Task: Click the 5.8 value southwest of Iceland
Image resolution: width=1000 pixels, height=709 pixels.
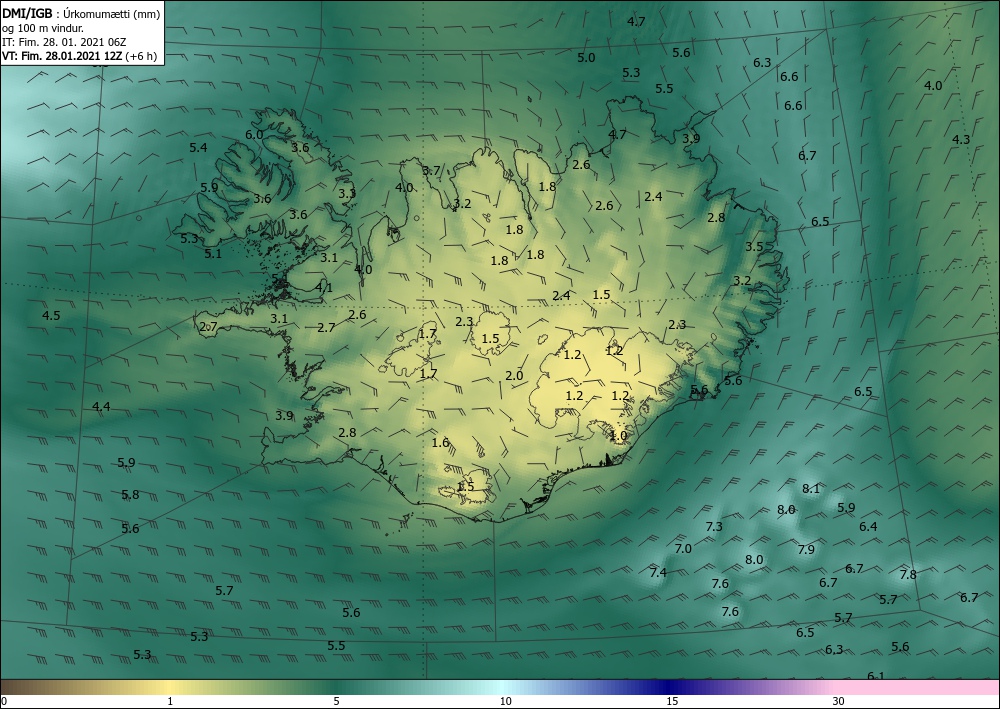Action: coord(130,495)
